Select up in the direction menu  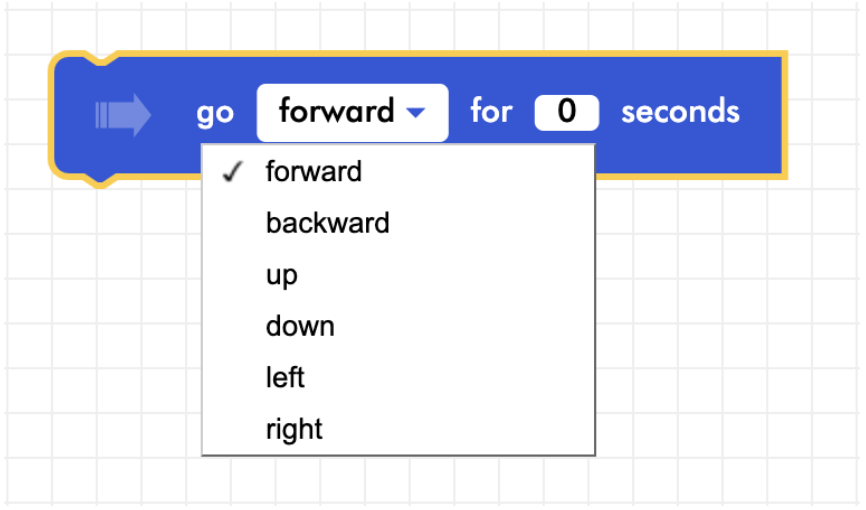(x=282, y=275)
